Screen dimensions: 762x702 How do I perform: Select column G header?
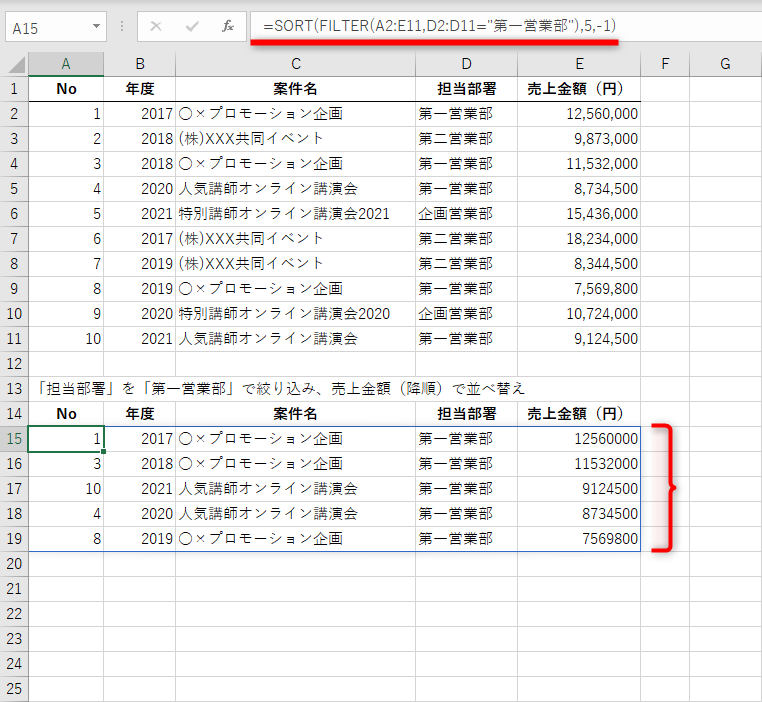[x=725, y=64]
